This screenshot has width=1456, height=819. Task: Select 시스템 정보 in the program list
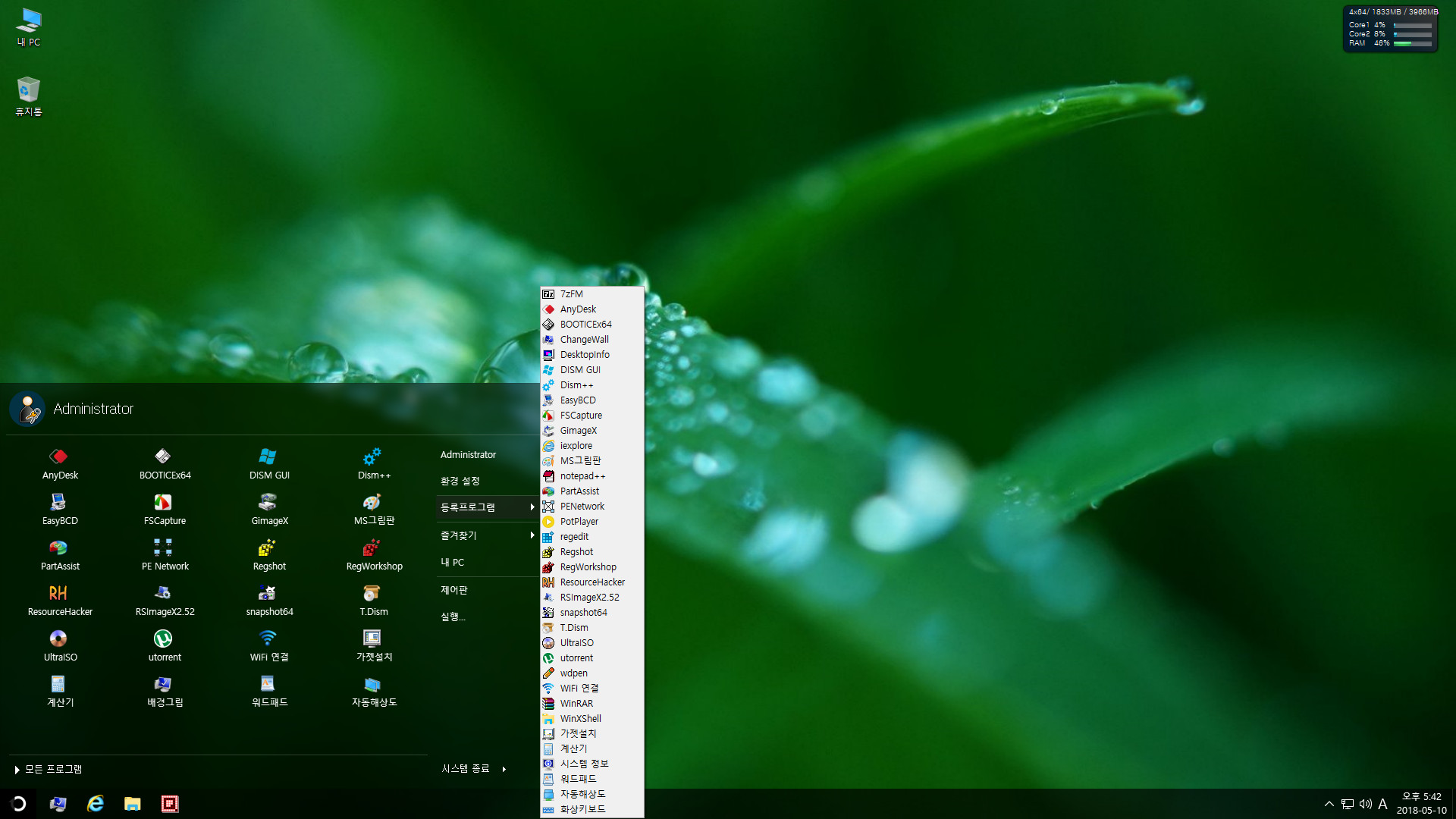pos(592,764)
